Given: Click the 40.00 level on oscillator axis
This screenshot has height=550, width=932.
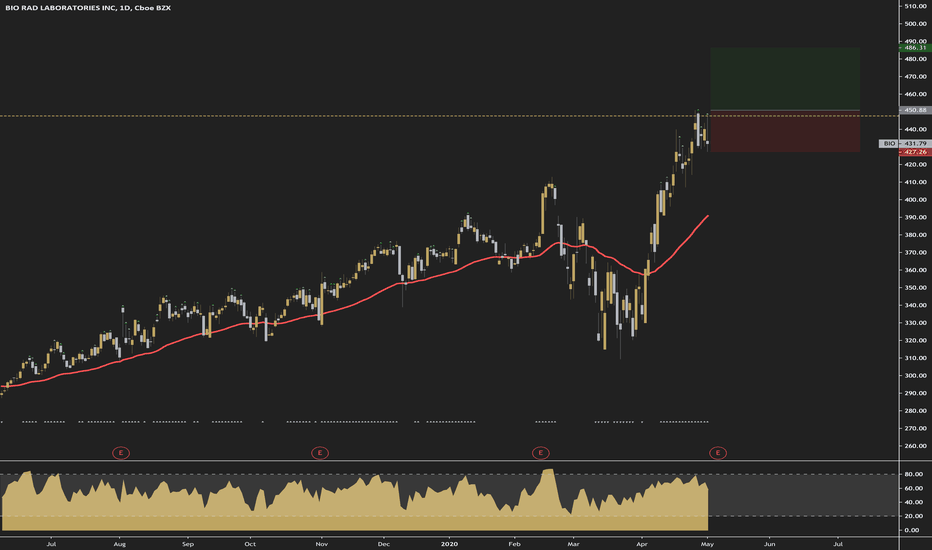Looking at the screenshot, I should (x=913, y=502).
